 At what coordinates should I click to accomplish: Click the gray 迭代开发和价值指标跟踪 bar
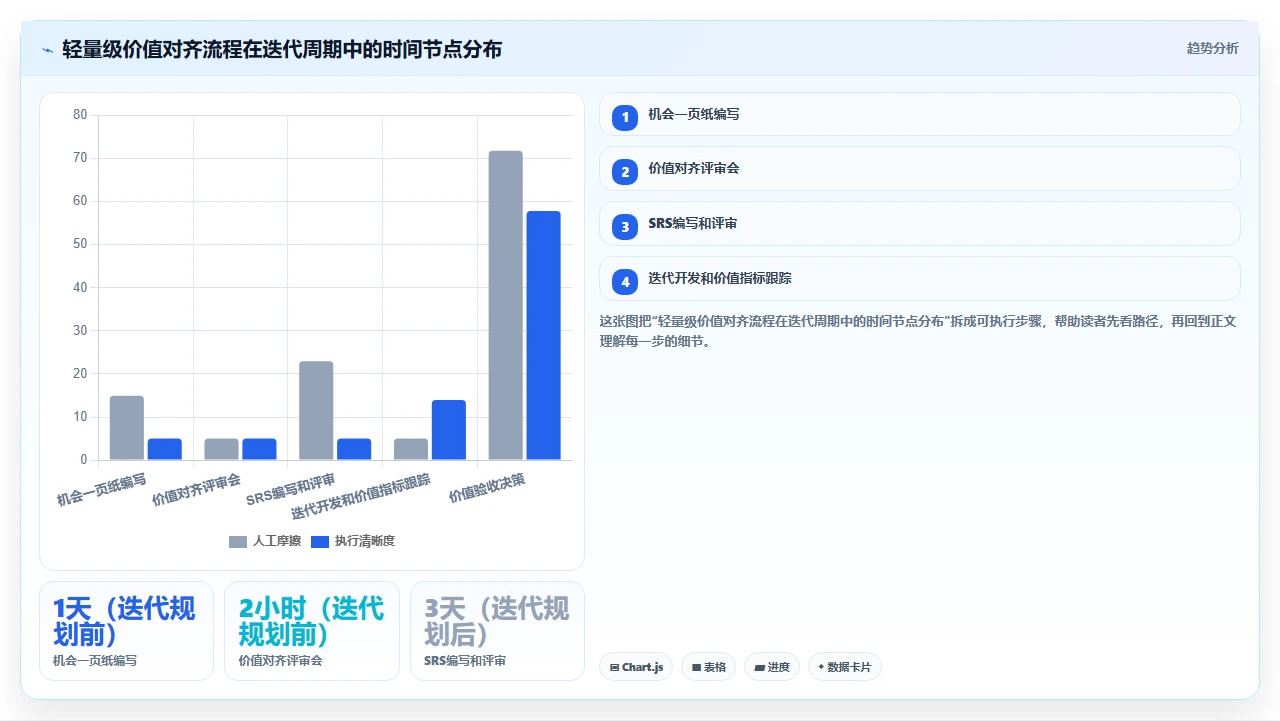click(x=411, y=449)
